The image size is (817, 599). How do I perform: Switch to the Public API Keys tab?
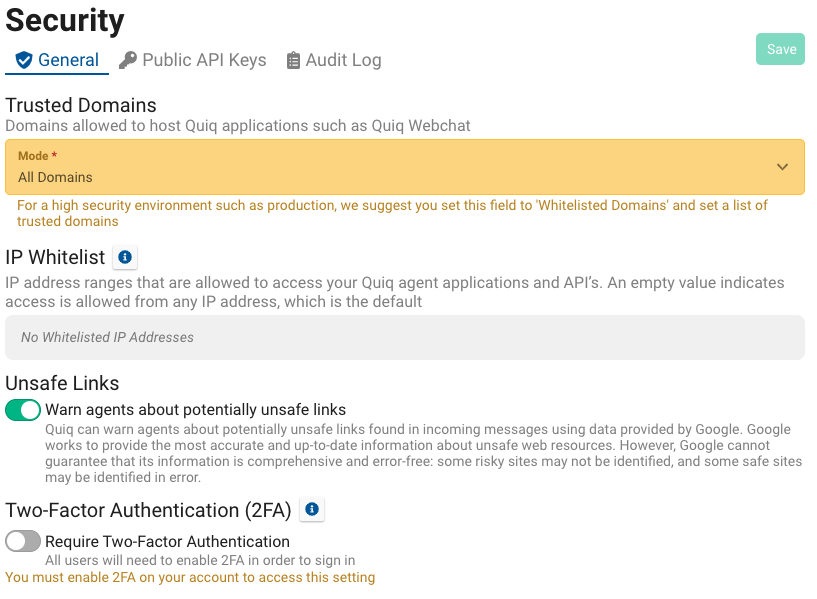pyautogui.click(x=192, y=60)
